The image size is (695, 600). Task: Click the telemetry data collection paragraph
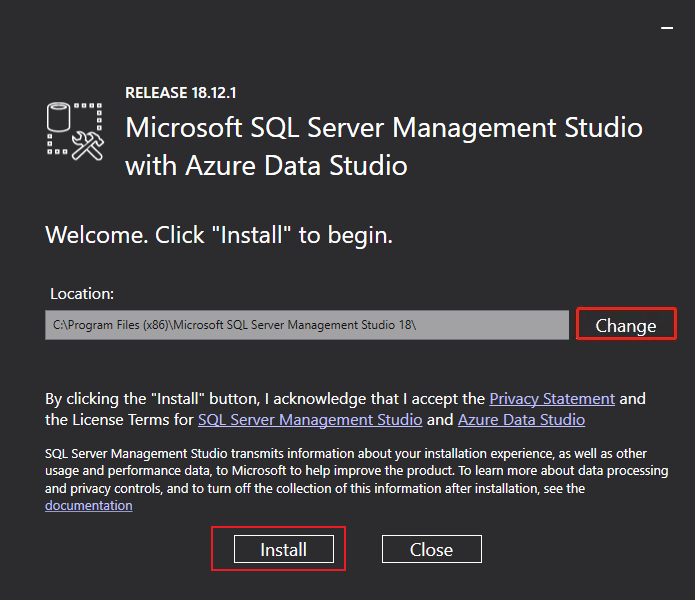[x=340, y=470]
